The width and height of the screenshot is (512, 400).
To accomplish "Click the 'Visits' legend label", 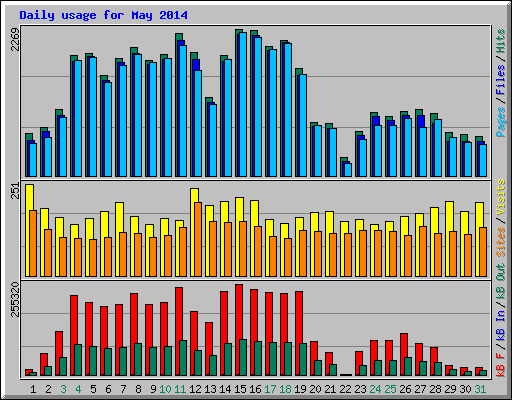I will (x=500, y=198).
